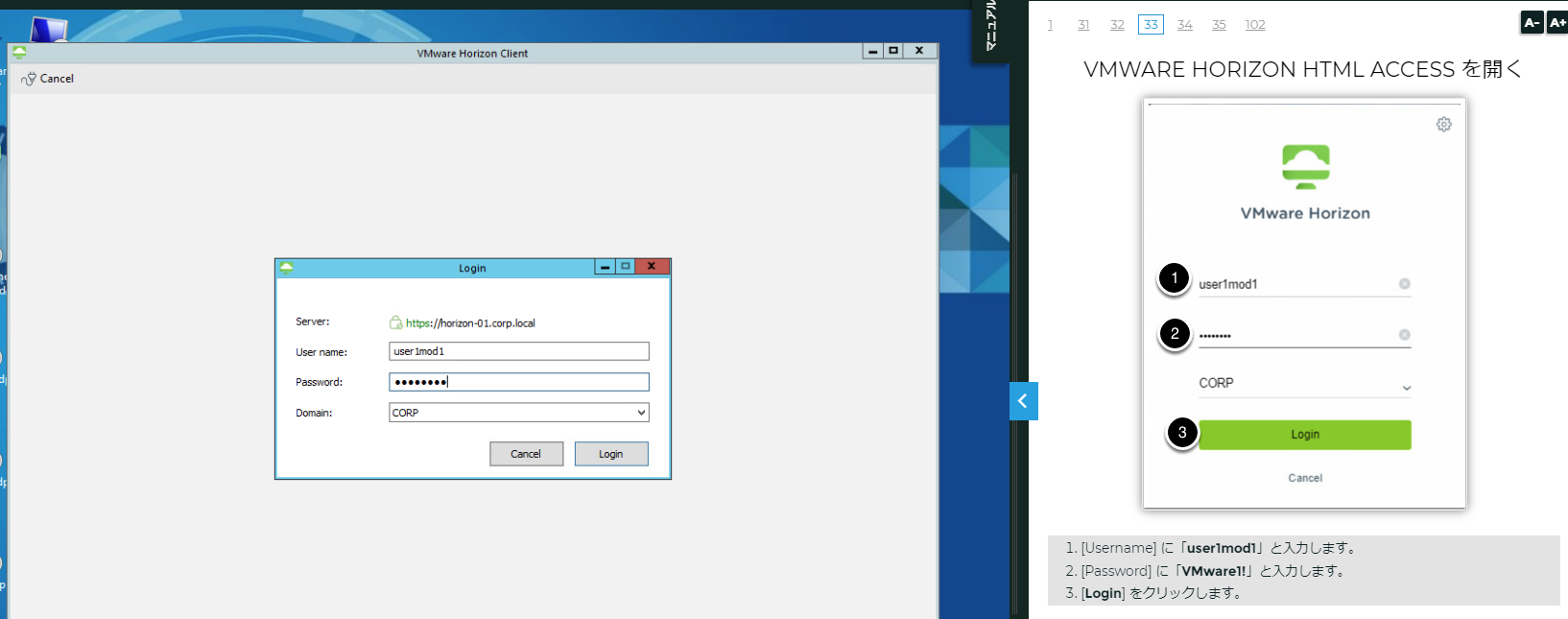
Task: Minimize the Login dialog
Action: [605, 267]
